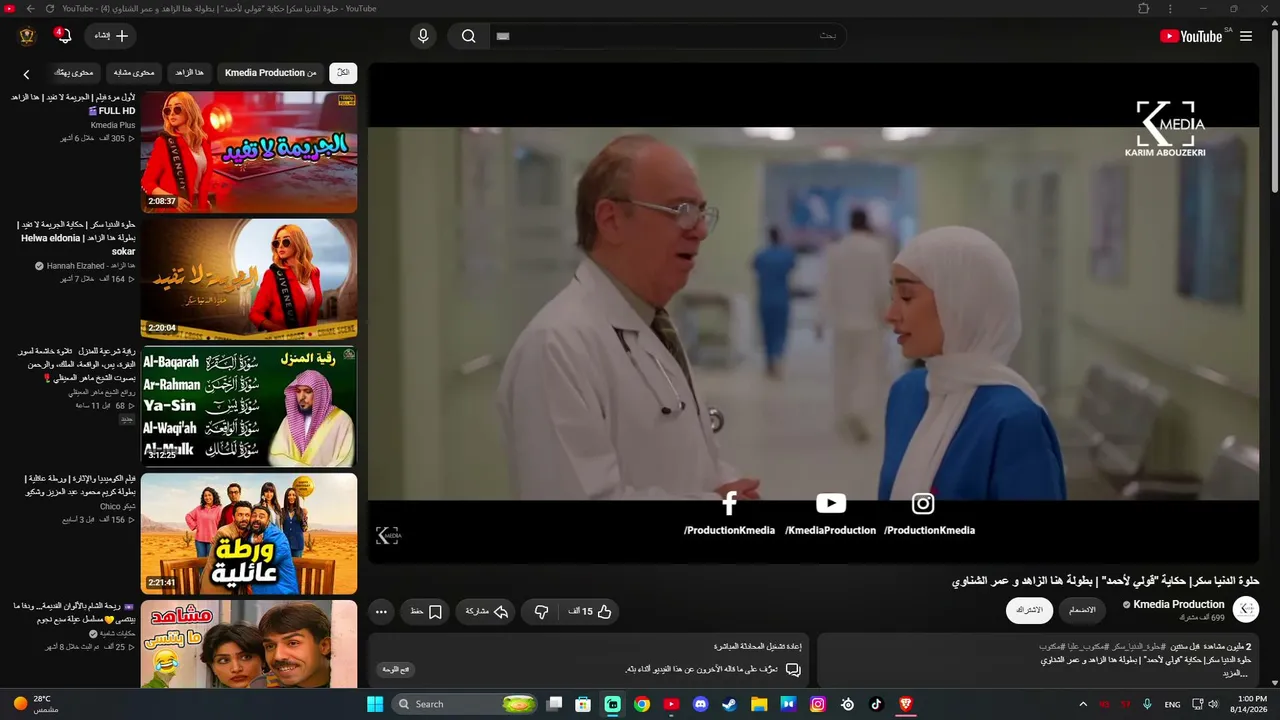Open the 'الجريمة لا تفيد' 2:08:37 thumbnail
The image size is (1280, 720).
click(x=249, y=152)
